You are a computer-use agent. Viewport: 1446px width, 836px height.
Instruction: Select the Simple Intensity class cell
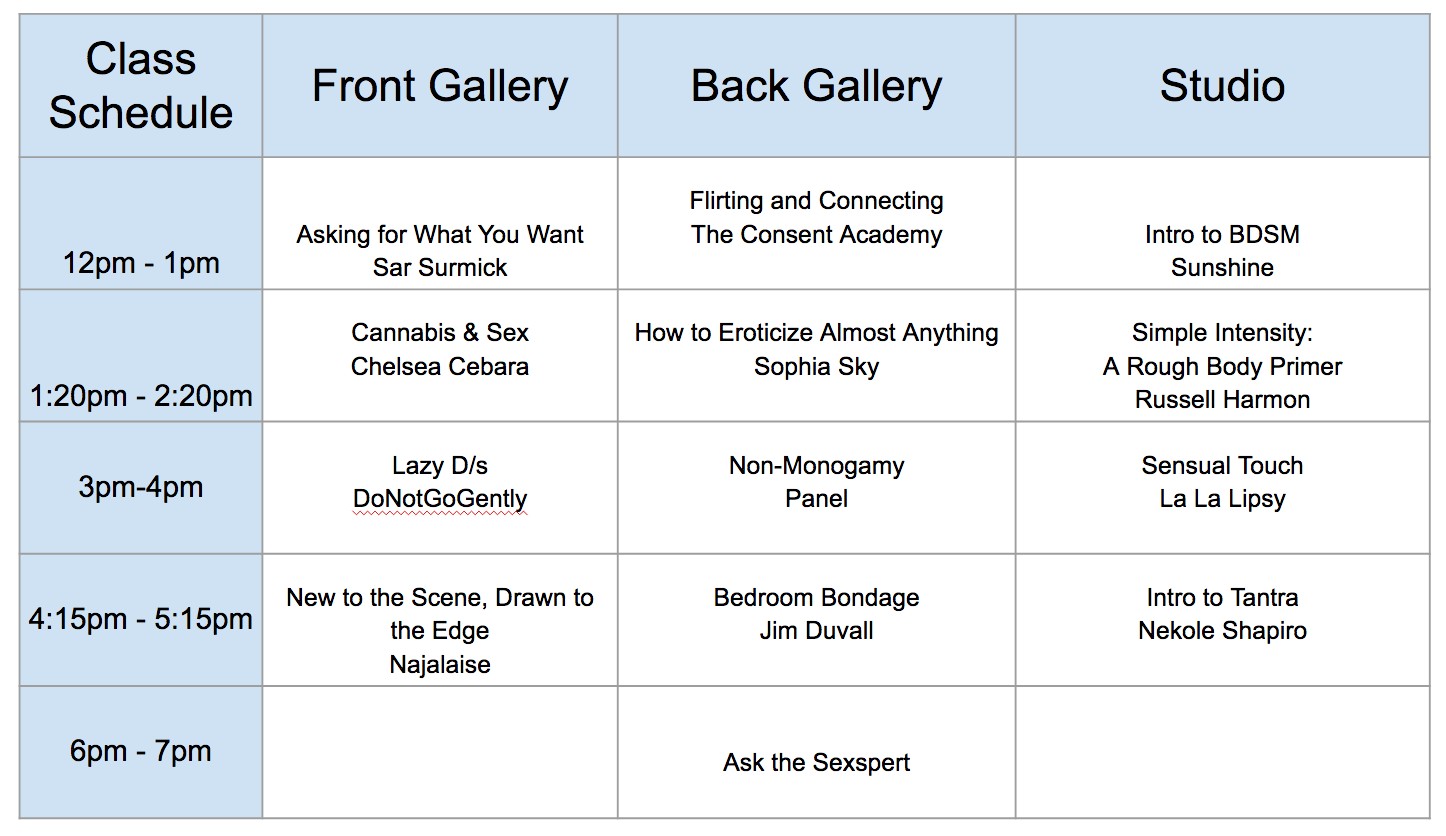click(1222, 366)
